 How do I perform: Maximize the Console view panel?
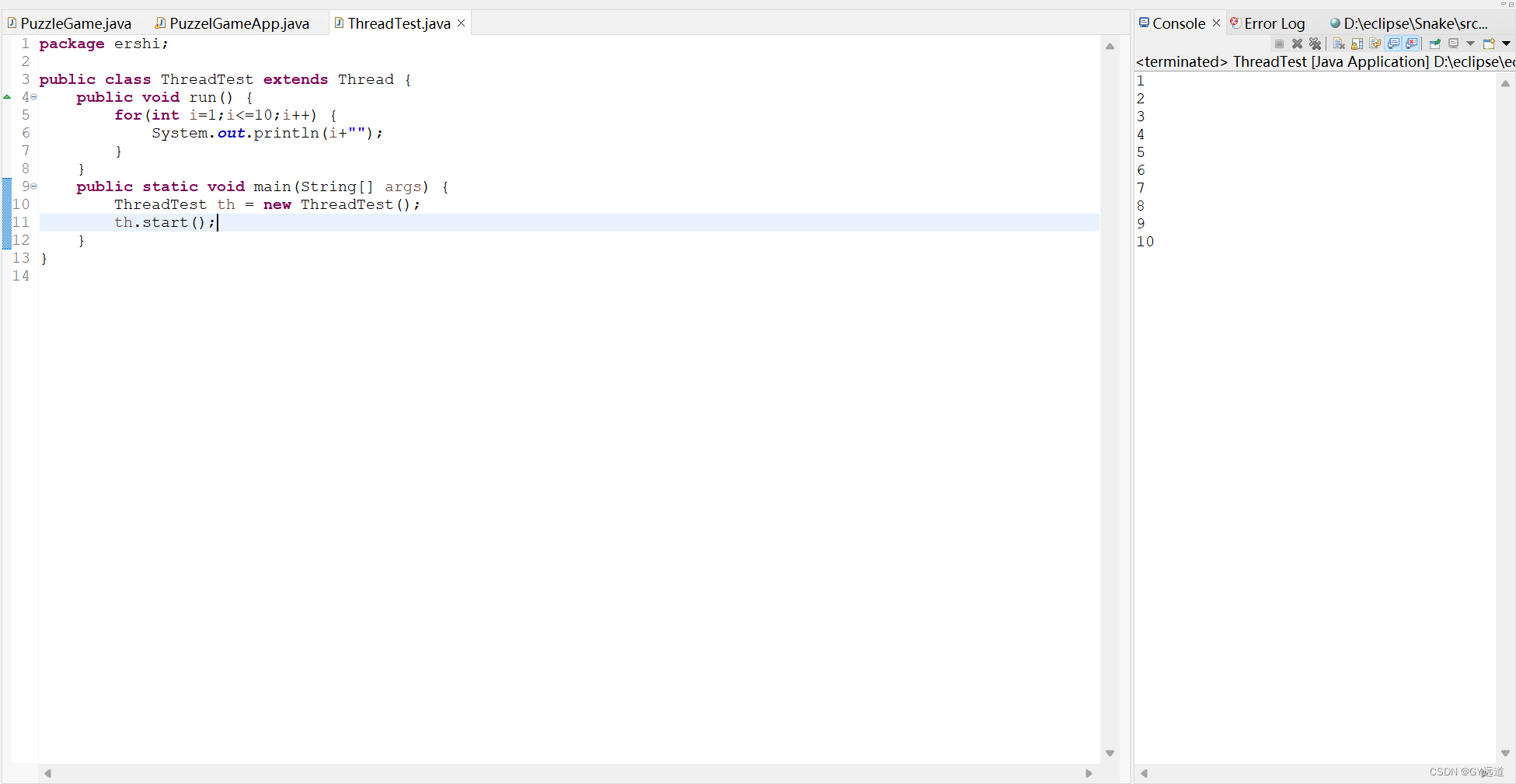[1511, 4]
